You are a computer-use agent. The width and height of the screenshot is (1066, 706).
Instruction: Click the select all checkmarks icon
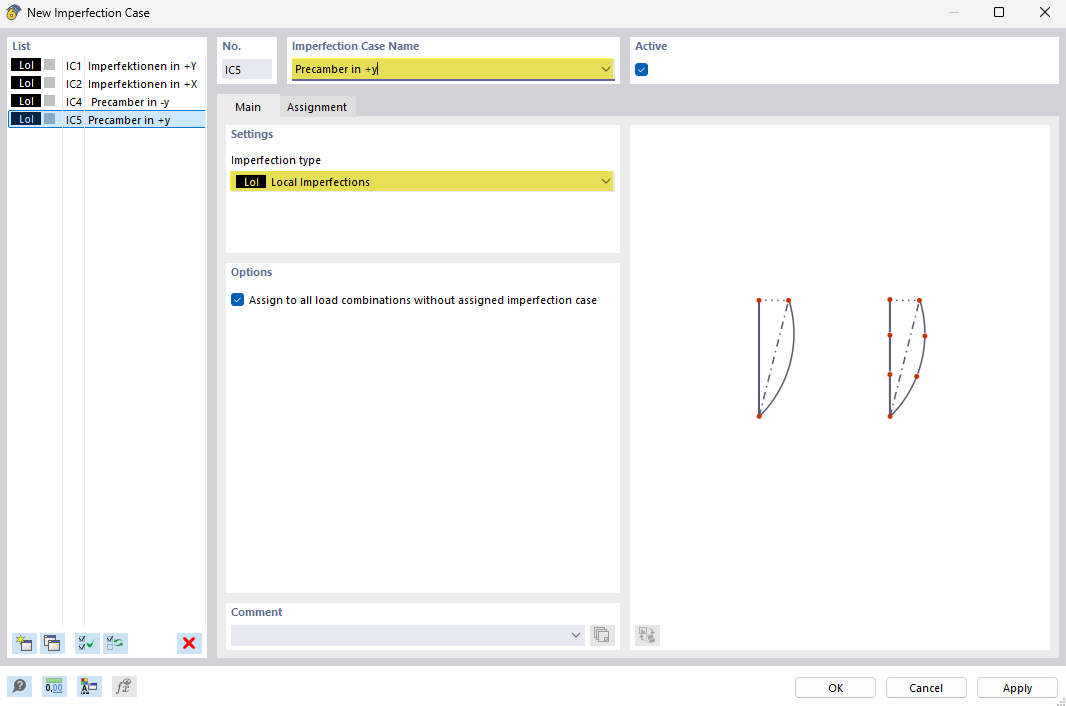click(87, 643)
